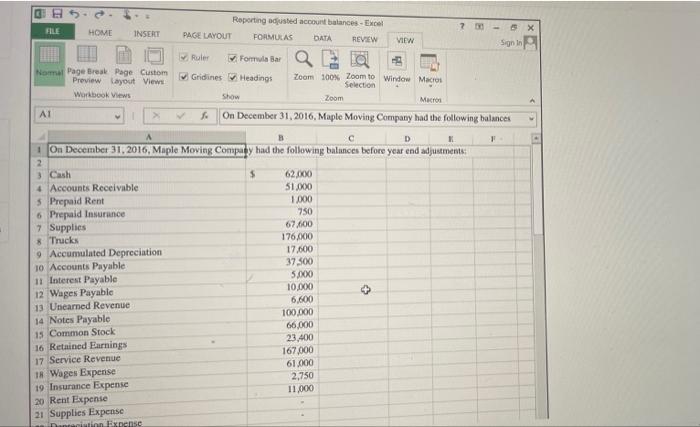Select the 176,000 value cell
The image size is (700, 427).
[x=282, y=236]
